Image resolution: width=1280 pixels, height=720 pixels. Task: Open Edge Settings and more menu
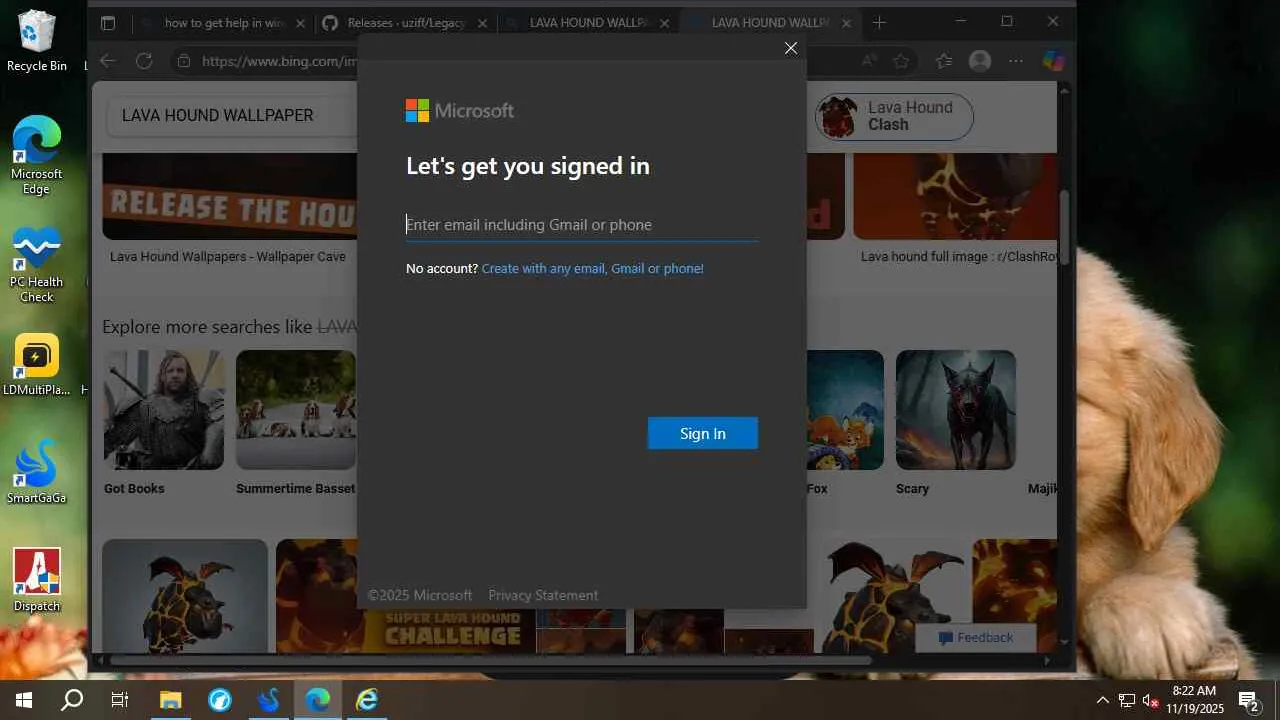(x=1016, y=61)
